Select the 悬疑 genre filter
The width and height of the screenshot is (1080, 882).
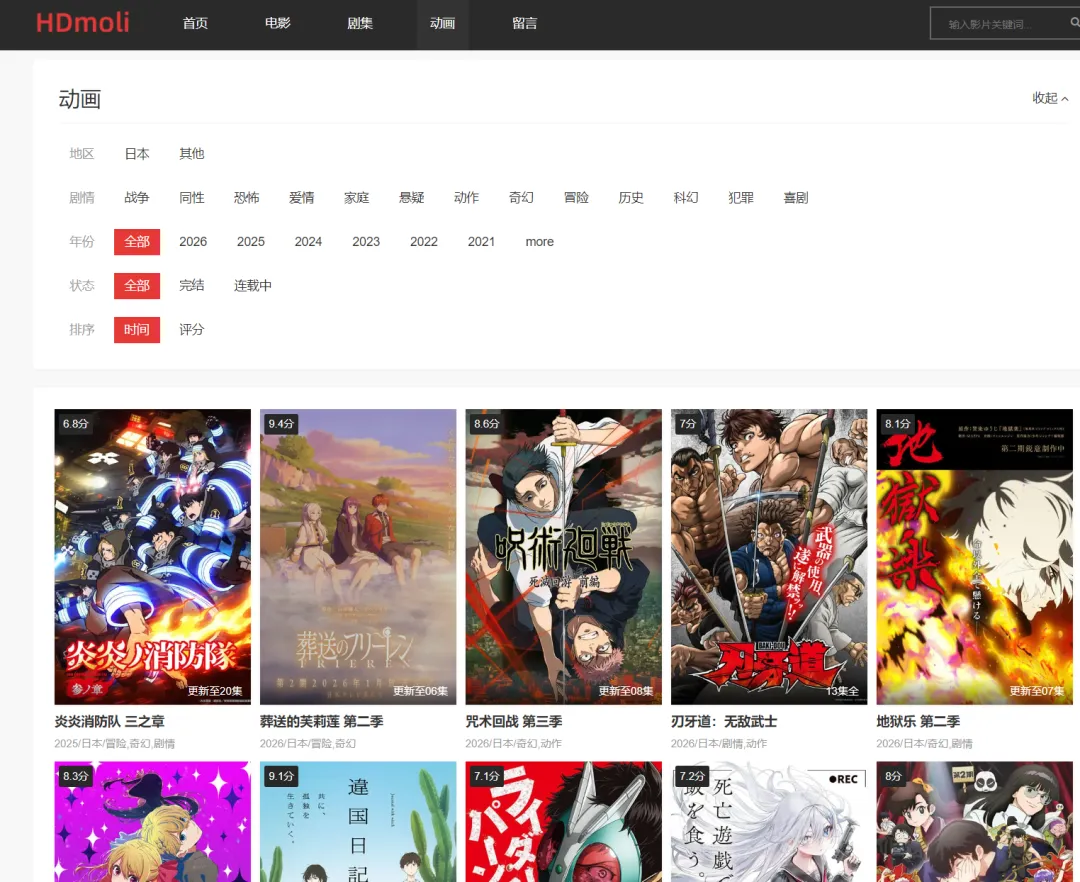(x=412, y=198)
